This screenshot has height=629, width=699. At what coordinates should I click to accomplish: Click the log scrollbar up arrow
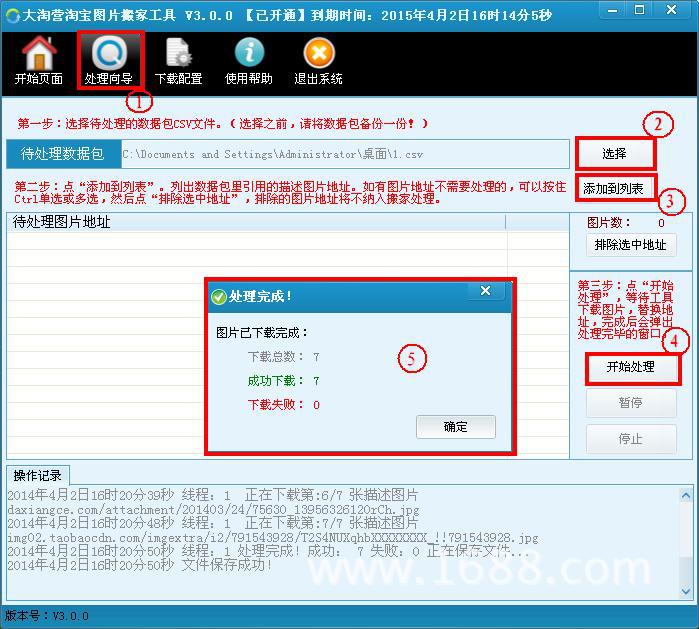point(686,495)
